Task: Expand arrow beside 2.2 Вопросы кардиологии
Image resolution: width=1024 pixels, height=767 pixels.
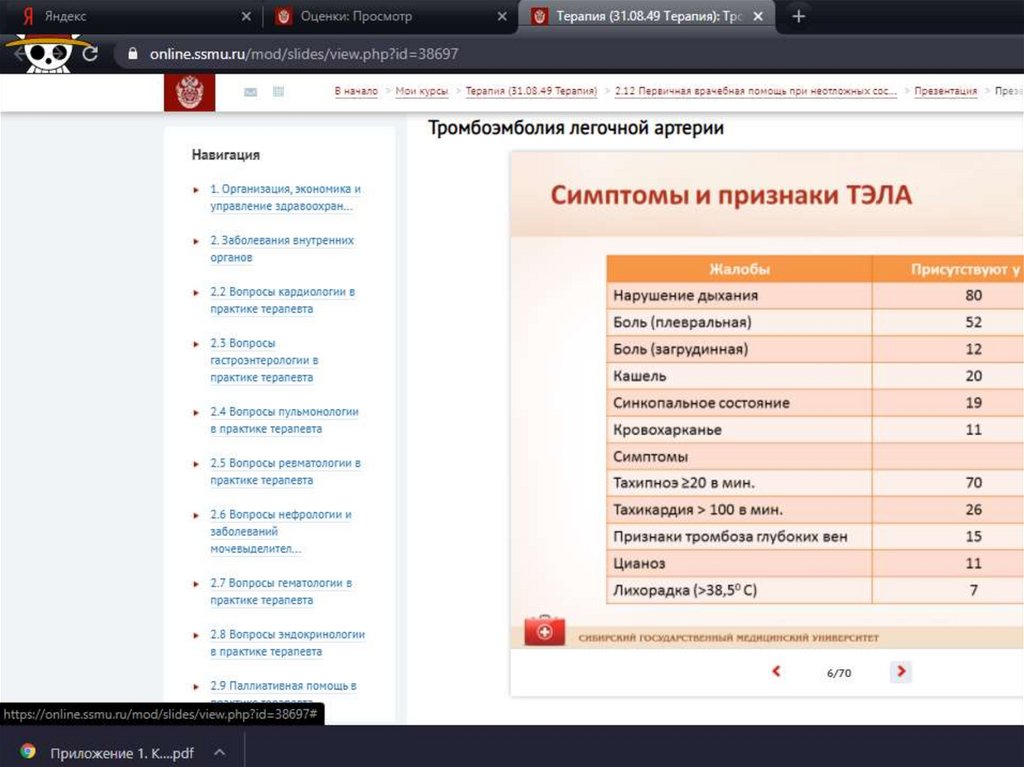Action: coord(195,293)
